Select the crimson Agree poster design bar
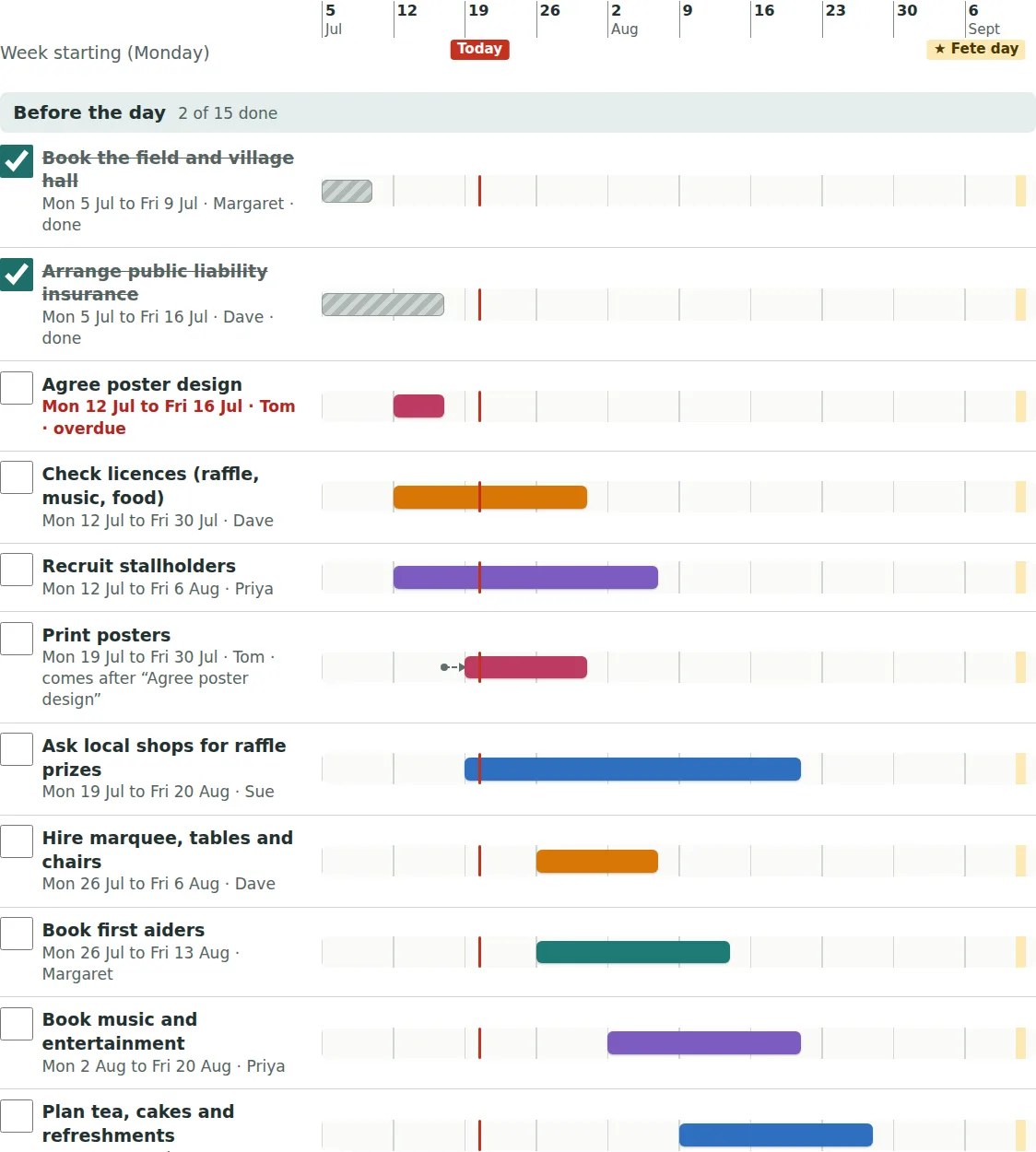The height and width of the screenshot is (1152, 1036). tap(418, 406)
